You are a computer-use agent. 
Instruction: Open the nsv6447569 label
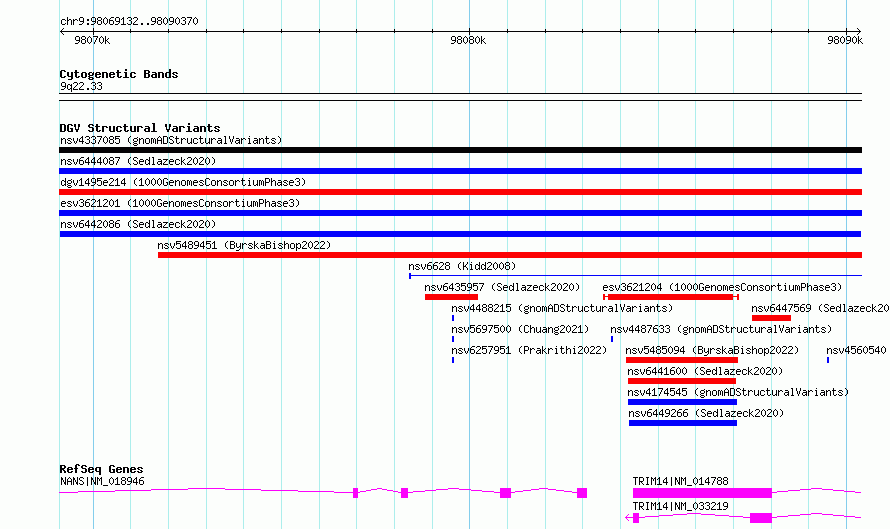(820, 308)
